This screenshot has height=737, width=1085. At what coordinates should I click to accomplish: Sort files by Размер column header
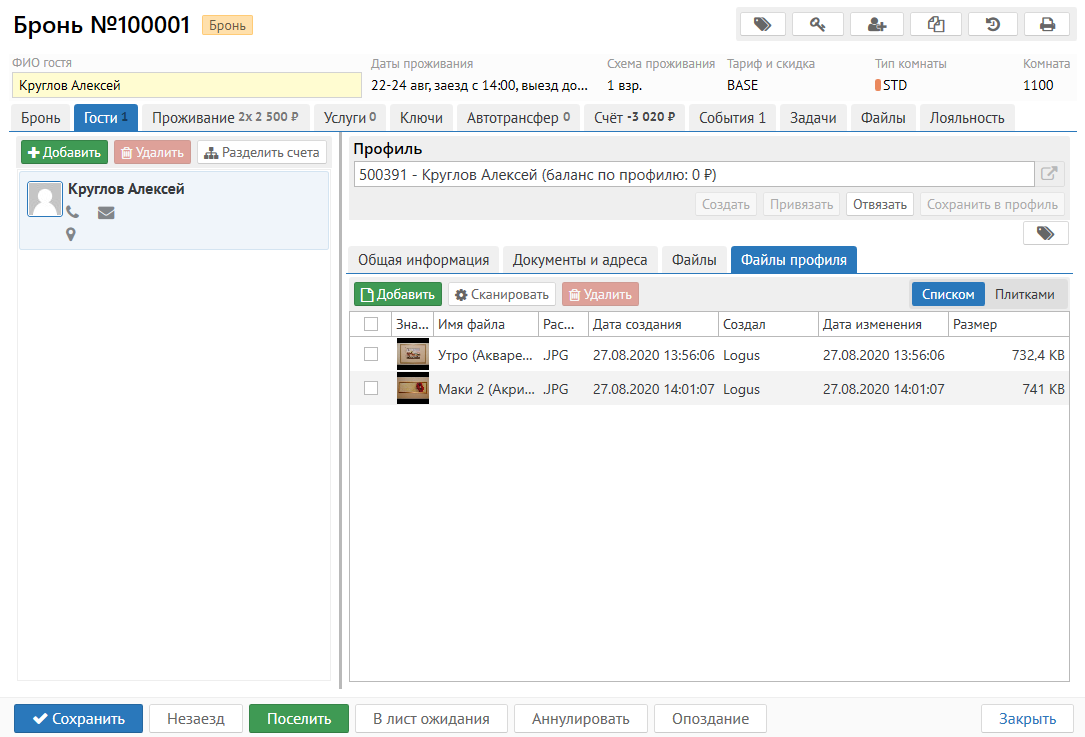975,324
